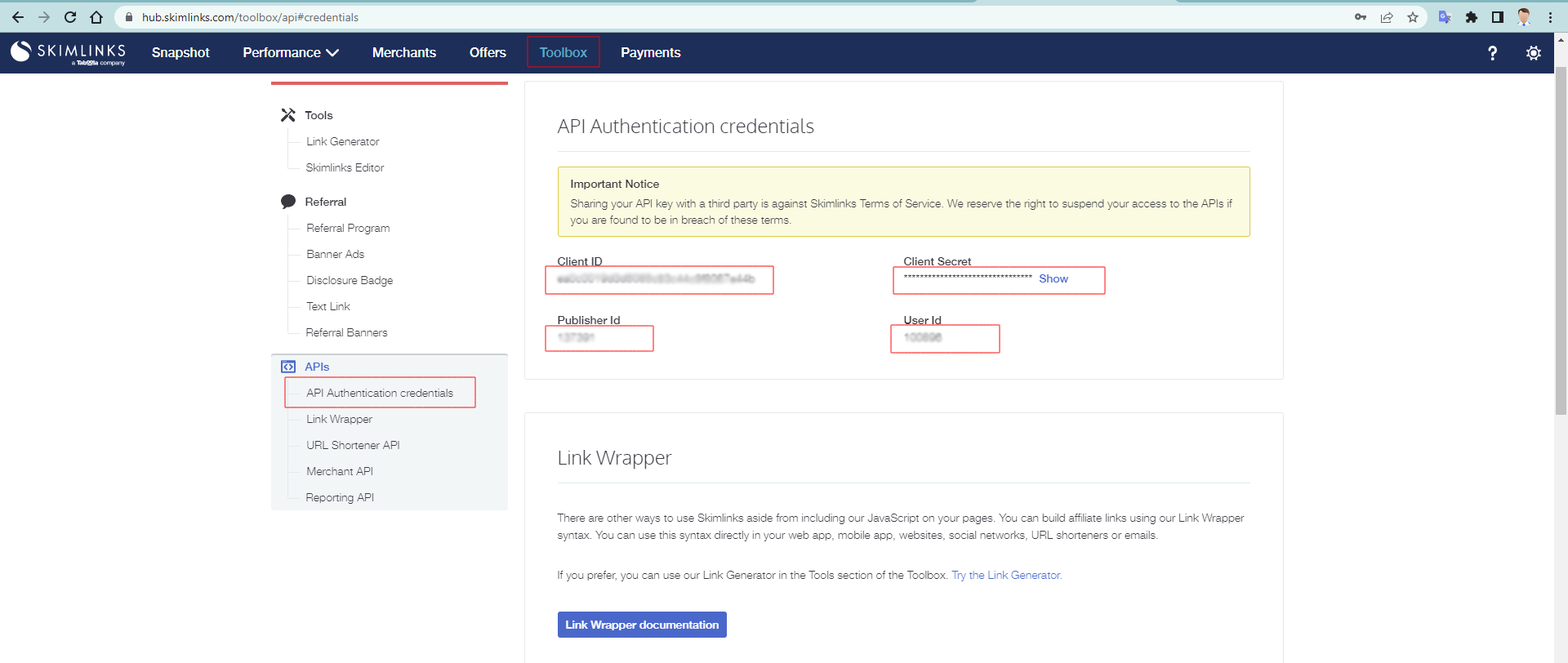Open Chrome three-dot menu
This screenshot has width=1568, height=663.
tap(1550, 17)
